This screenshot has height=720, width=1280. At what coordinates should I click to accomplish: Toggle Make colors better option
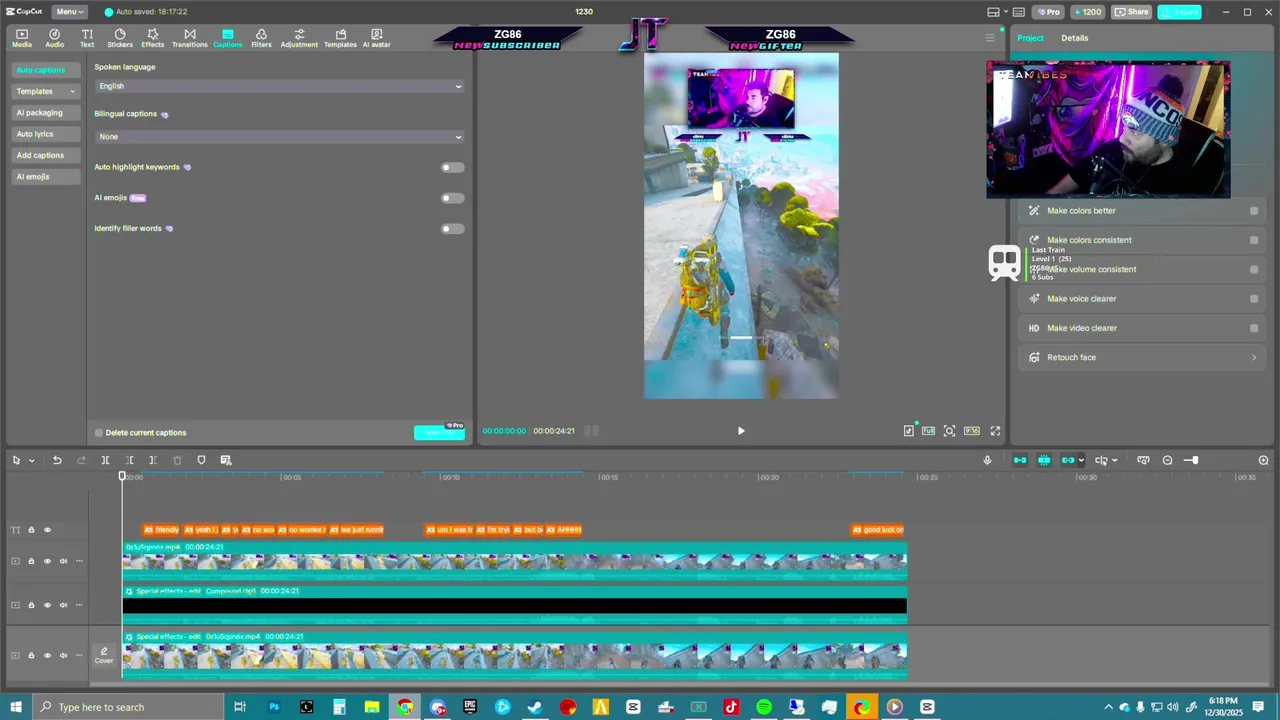[1254, 211]
